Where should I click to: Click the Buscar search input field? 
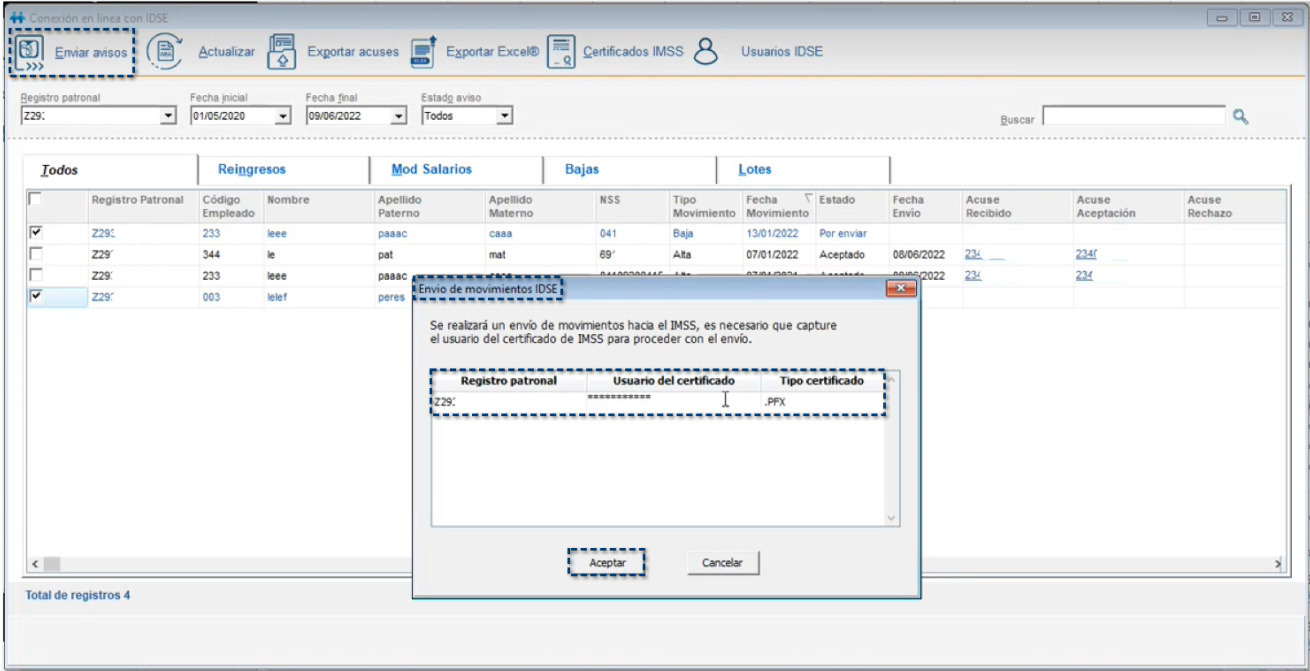point(1133,117)
